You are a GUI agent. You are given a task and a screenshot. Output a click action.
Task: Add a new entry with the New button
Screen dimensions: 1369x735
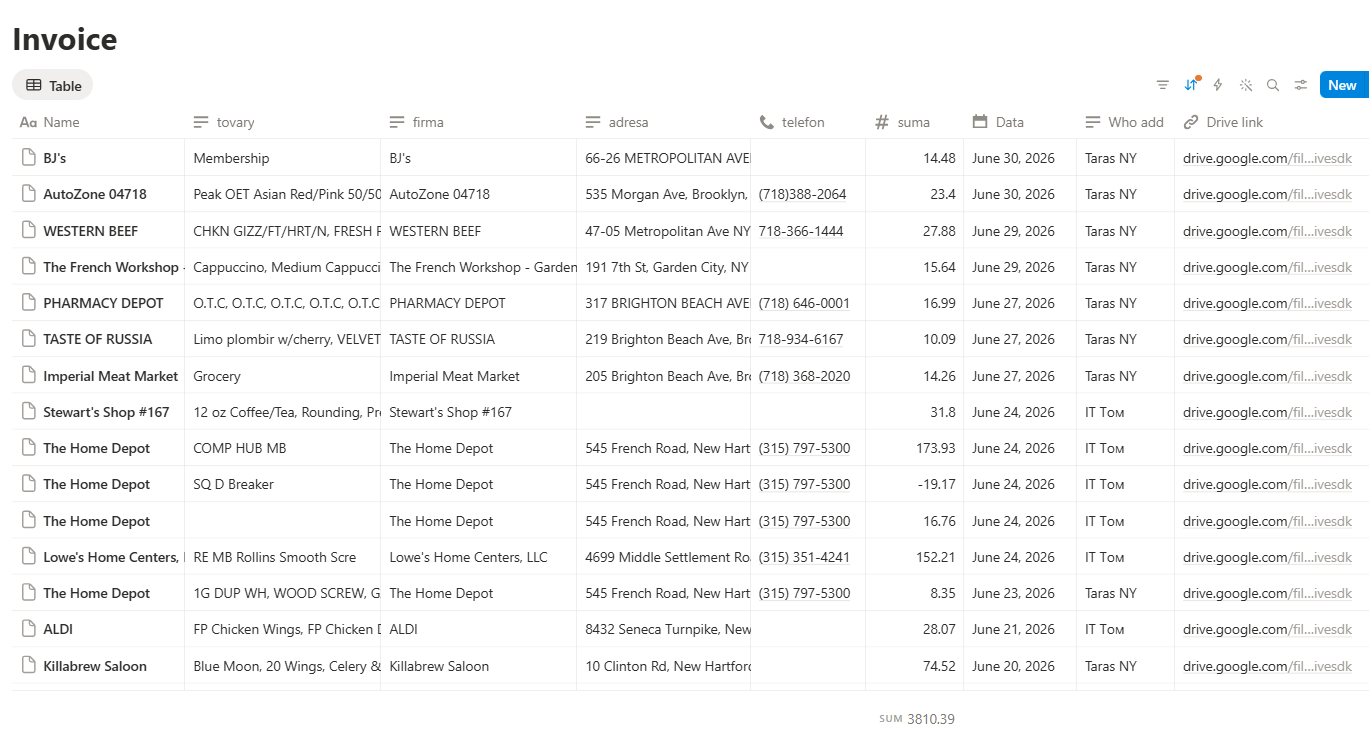point(1342,85)
